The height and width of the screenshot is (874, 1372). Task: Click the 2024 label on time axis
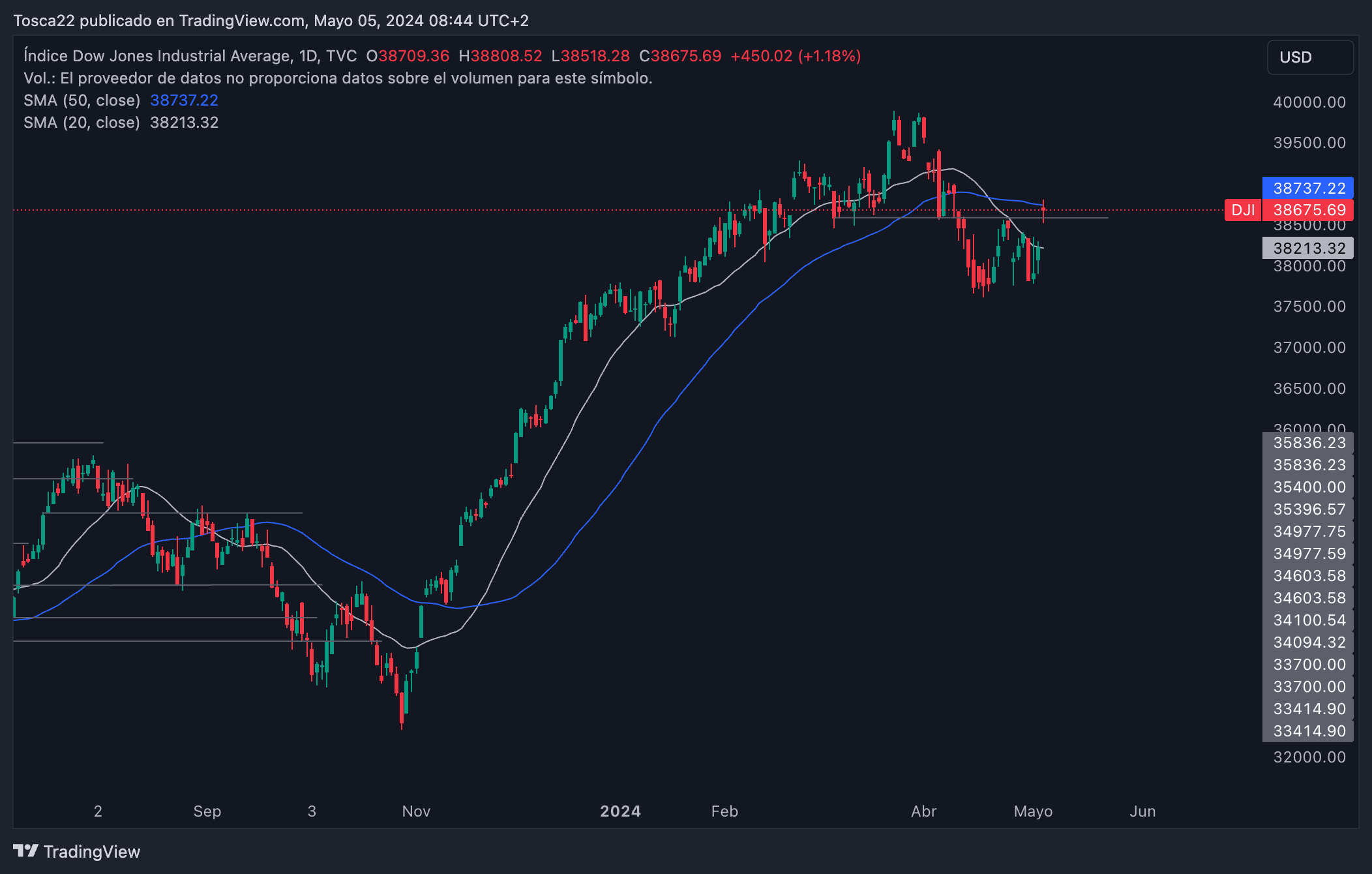[620, 811]
